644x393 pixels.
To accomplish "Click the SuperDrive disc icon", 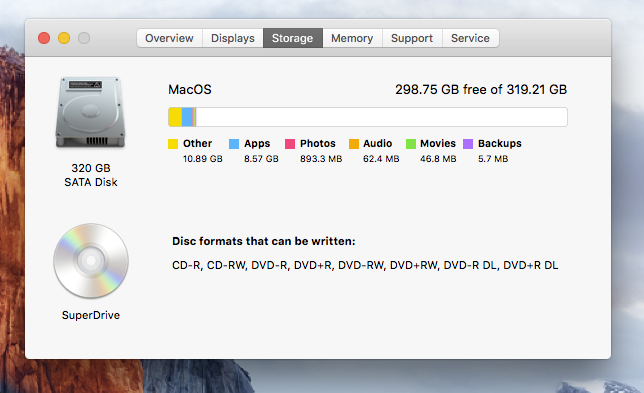I will click(x=91, y=261).
